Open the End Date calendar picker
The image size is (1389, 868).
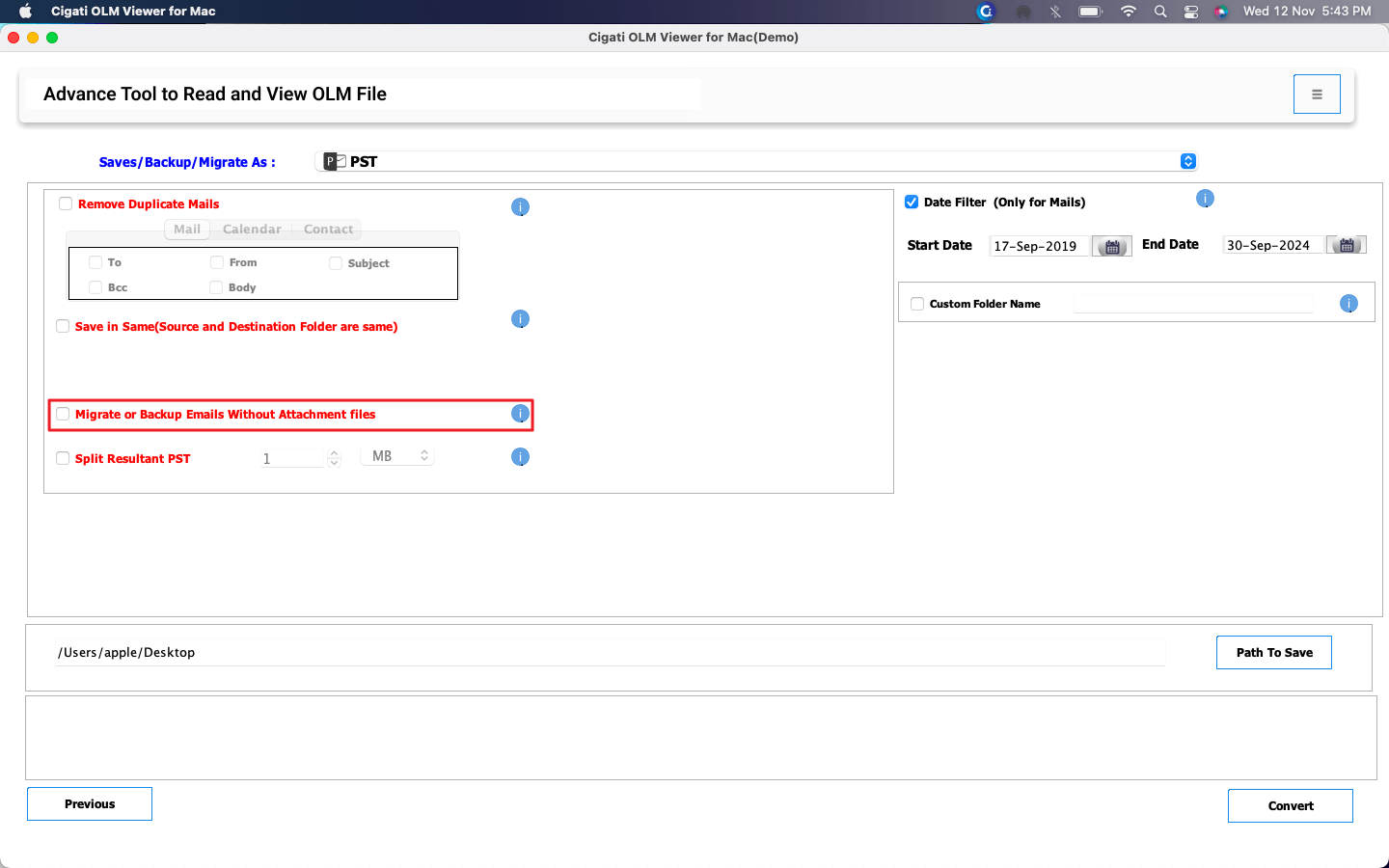[x=1347, y=245]
